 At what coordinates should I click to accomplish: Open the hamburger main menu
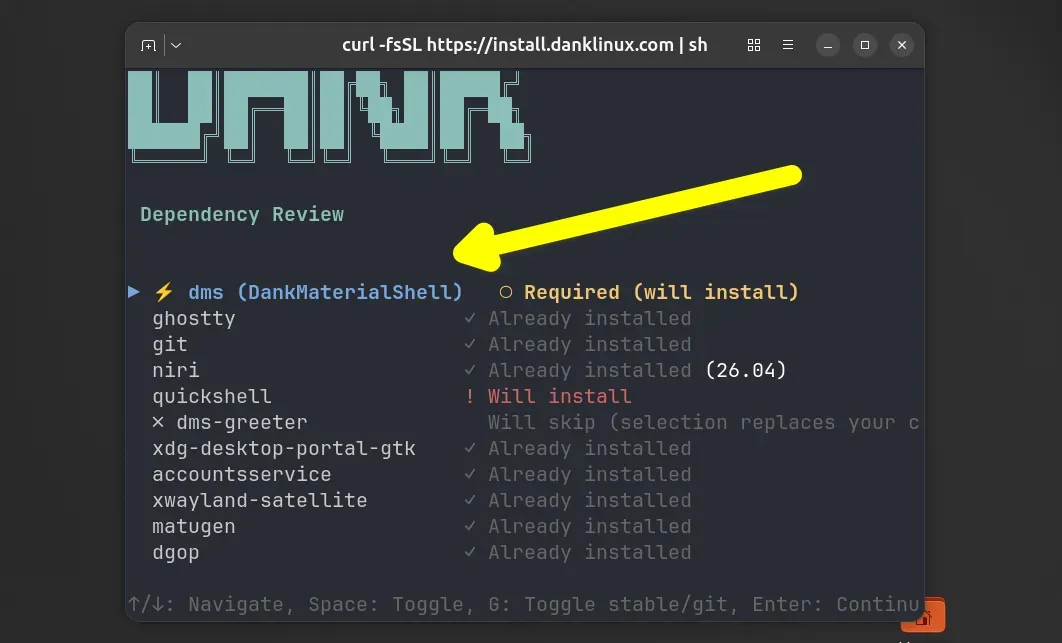coord(788,45)
